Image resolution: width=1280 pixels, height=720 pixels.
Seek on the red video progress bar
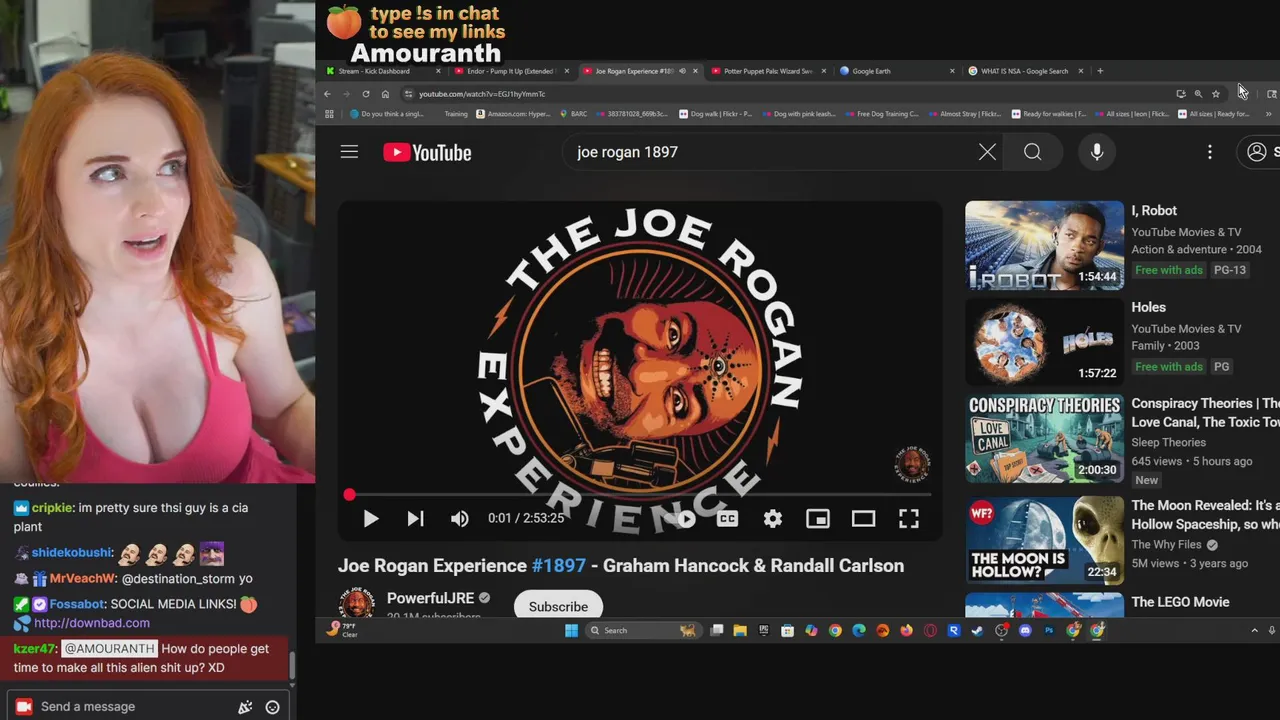(x=640, y=494)
